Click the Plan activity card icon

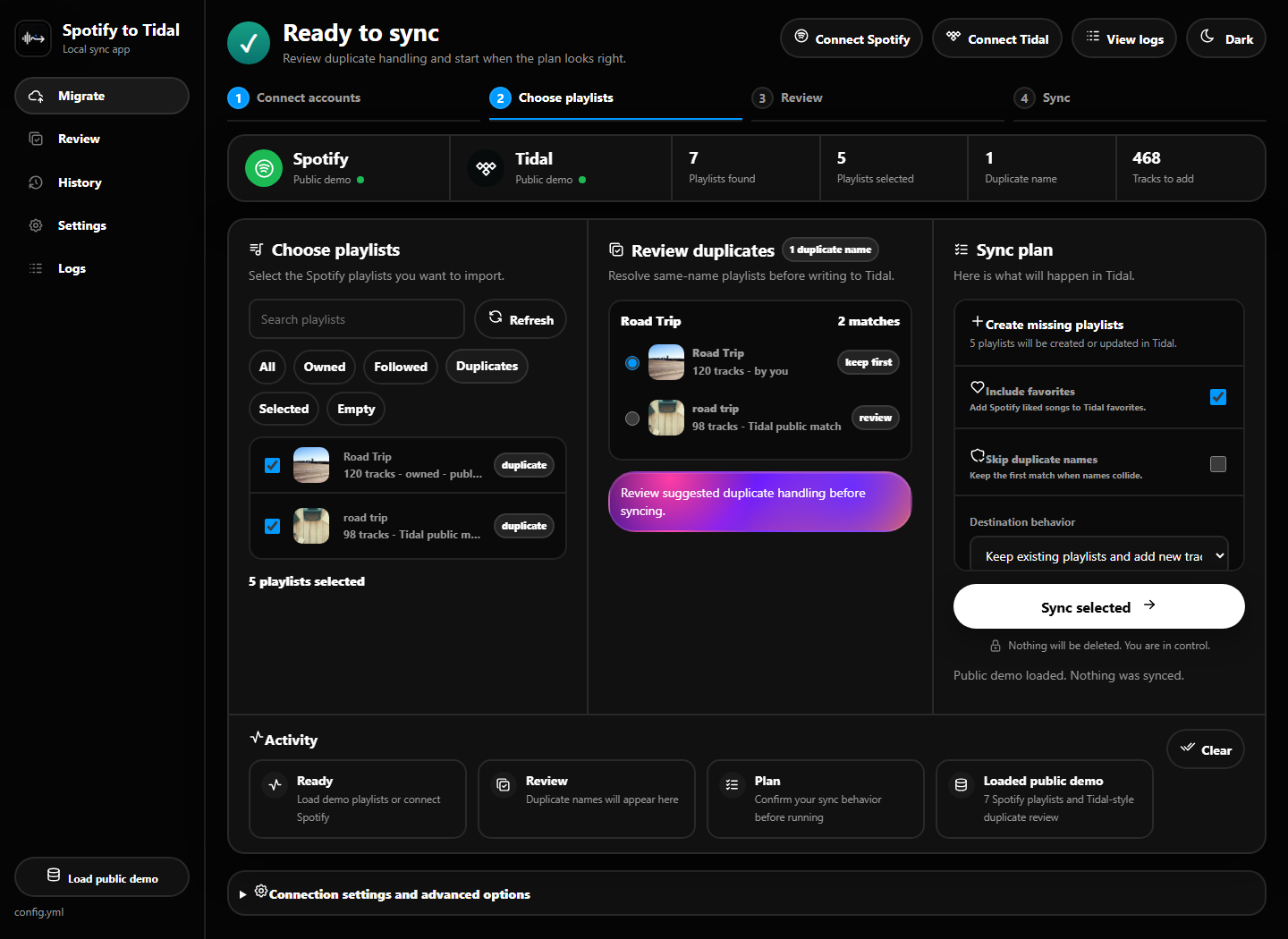coord(733,784)
